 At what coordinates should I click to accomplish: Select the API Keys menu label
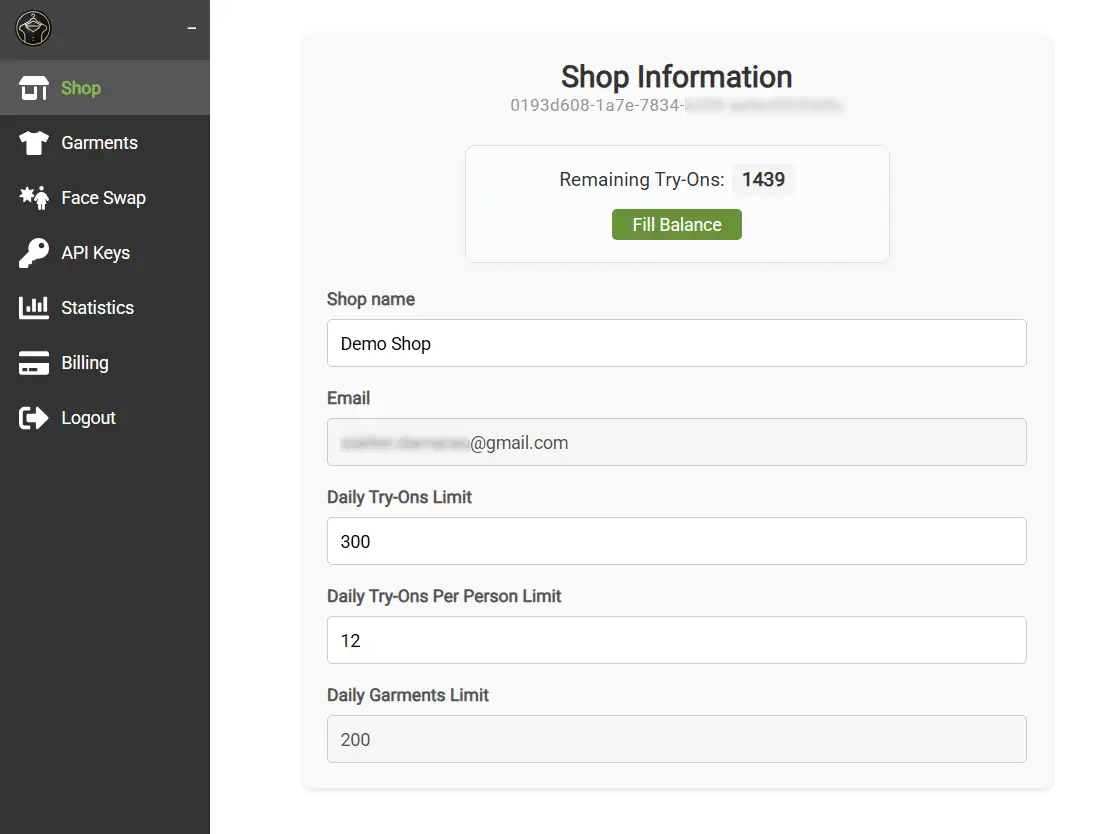95,253
